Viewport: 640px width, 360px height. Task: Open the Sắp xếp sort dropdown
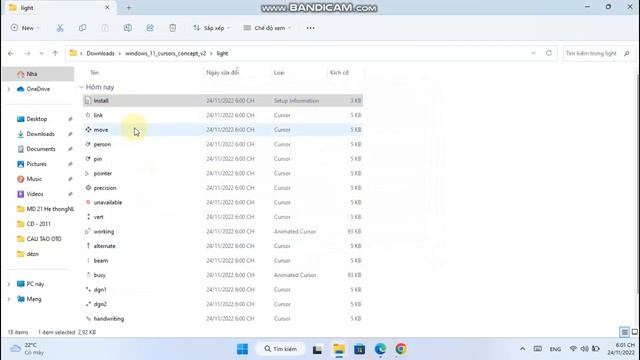click(211, 28)
